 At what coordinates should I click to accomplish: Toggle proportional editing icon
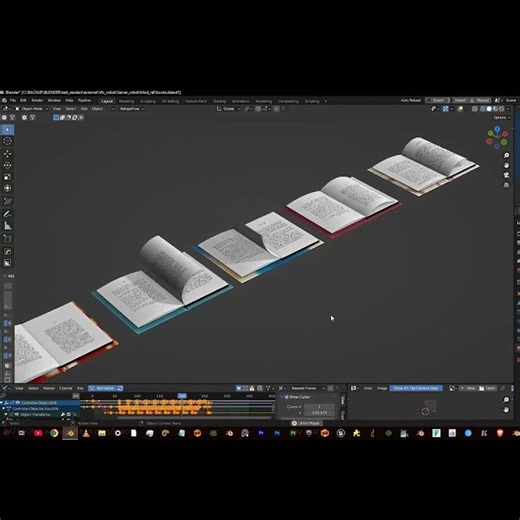[x=277, y=109]
